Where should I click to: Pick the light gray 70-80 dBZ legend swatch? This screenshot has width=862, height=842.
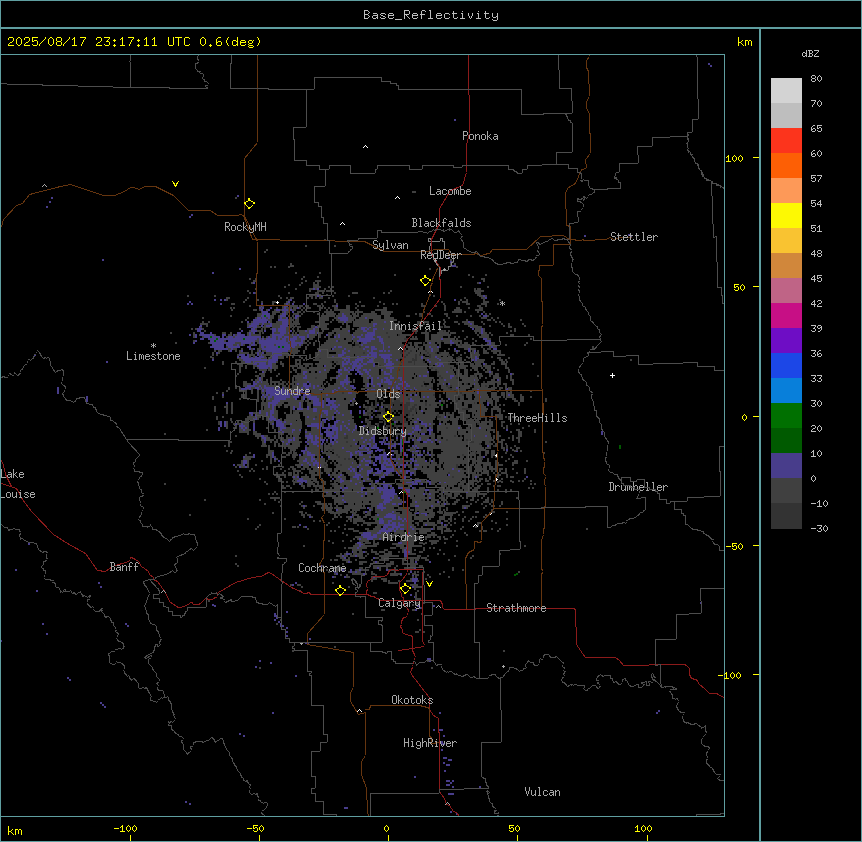tap(786, 90)
